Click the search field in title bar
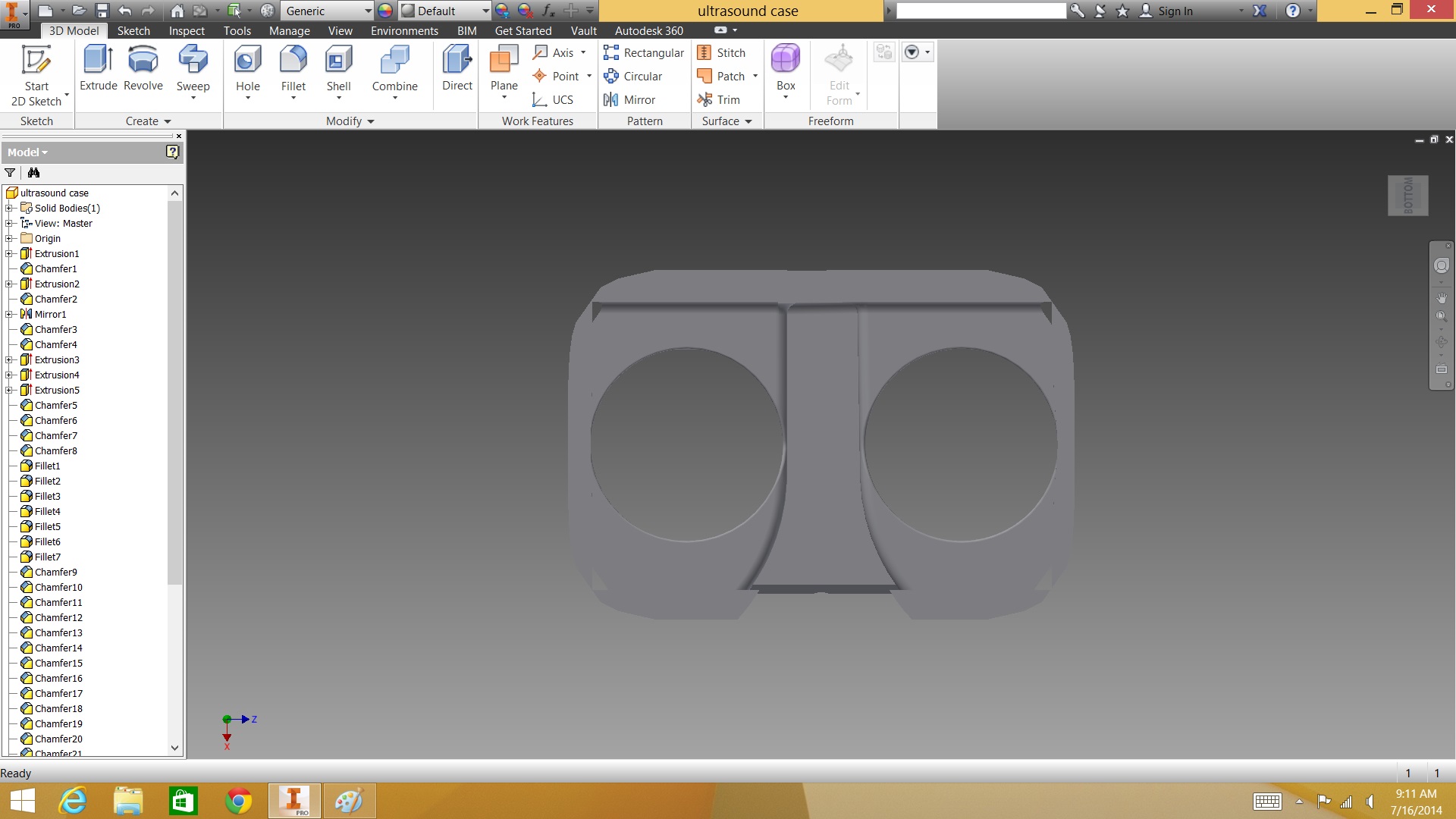The image size is (1456, 819). 981,11
